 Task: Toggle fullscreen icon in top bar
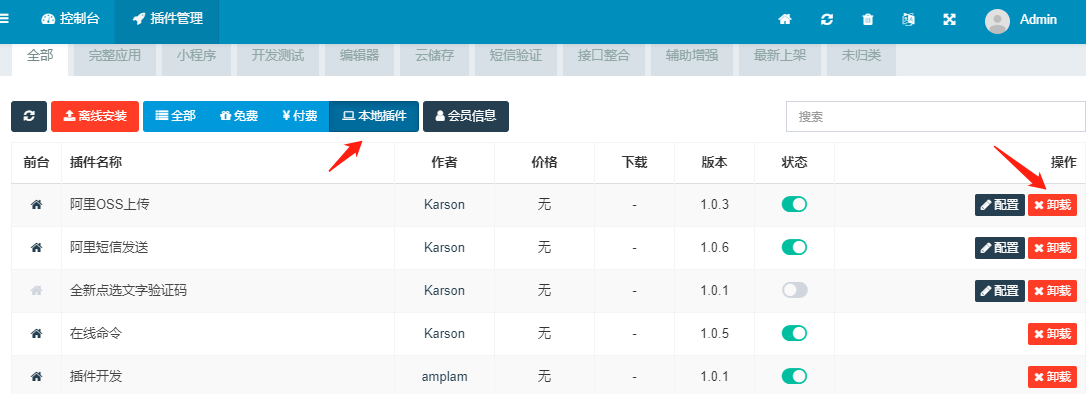(x=950, y=19)
